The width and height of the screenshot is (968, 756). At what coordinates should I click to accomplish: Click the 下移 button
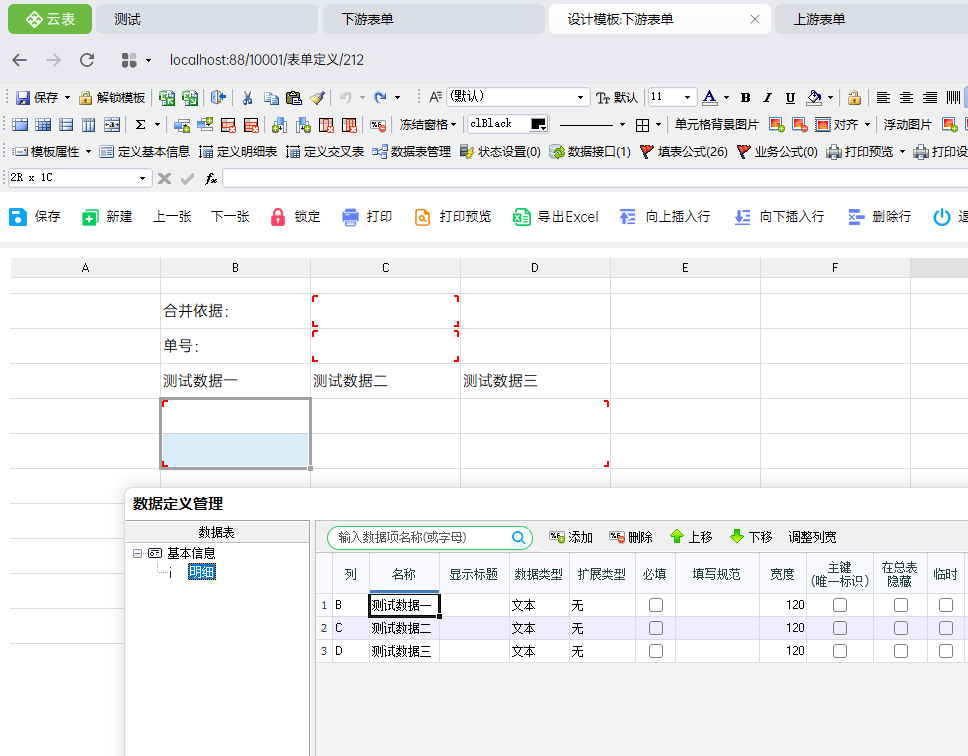click(x=751, y=538)
